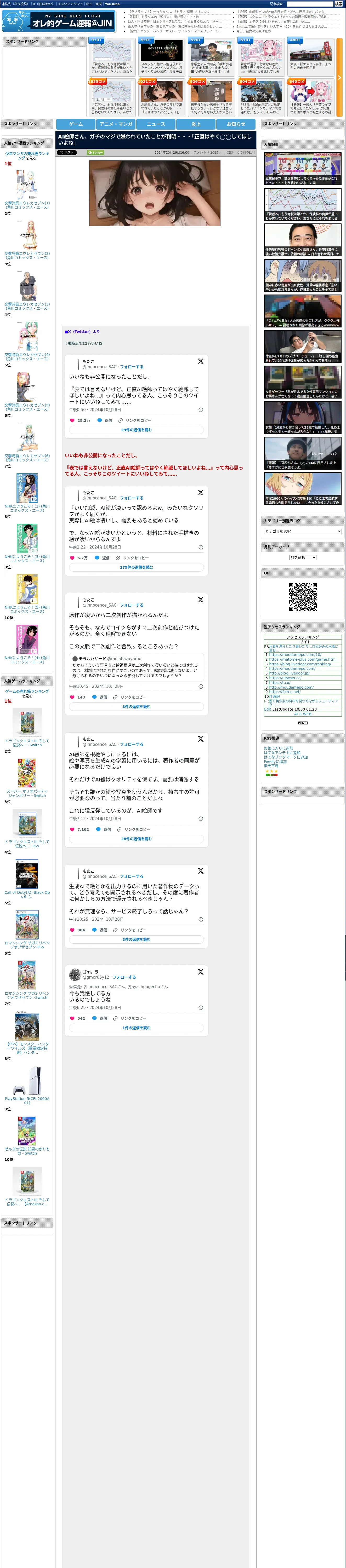Read the 29件の返信を読む replies

[137, 430]
